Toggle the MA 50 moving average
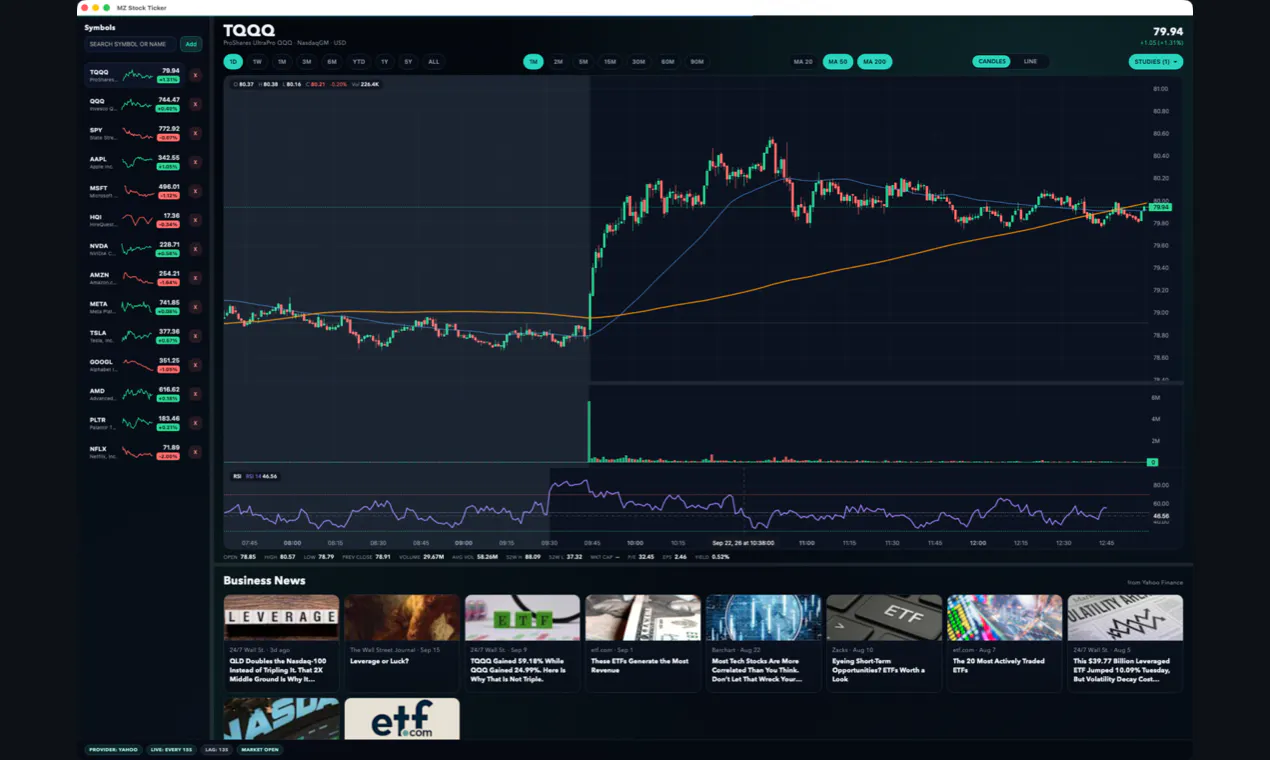Image resolution: width=1270 pixels, height=760 pixels. (837, 62)
